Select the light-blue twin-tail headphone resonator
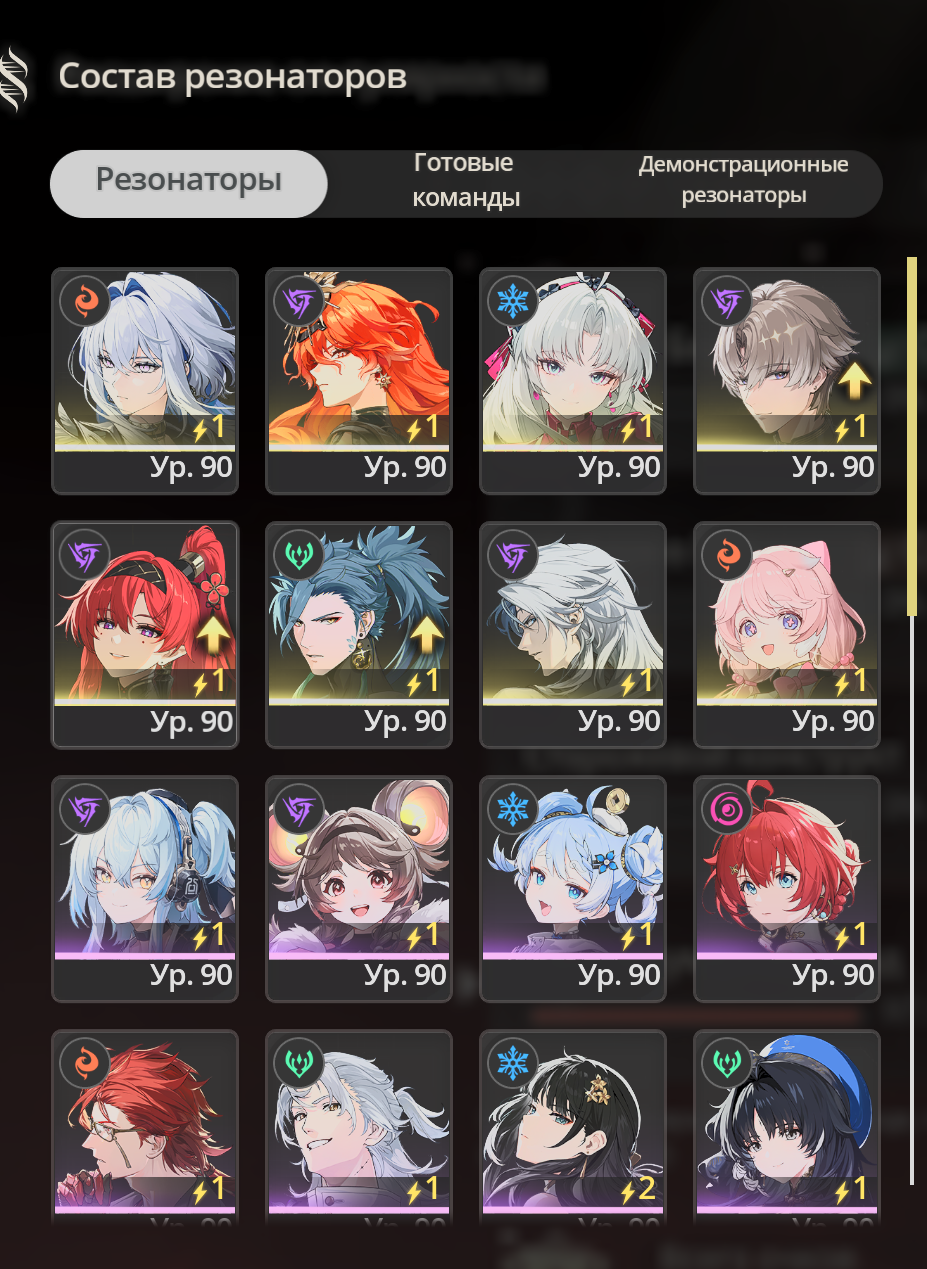The height and width of the screenshot is (1269, 927). [x=145, y=889]
